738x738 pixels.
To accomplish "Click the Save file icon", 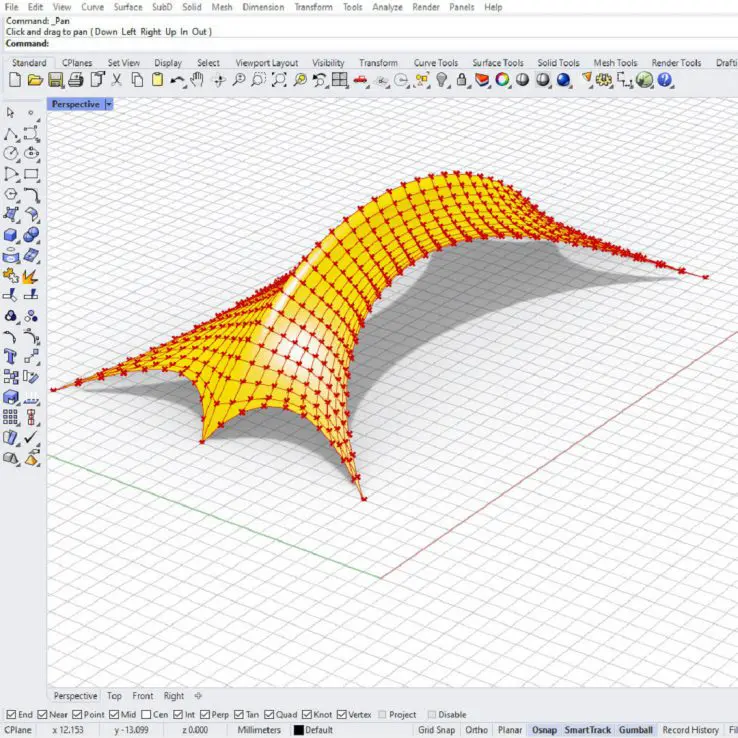I will [56, 80].
